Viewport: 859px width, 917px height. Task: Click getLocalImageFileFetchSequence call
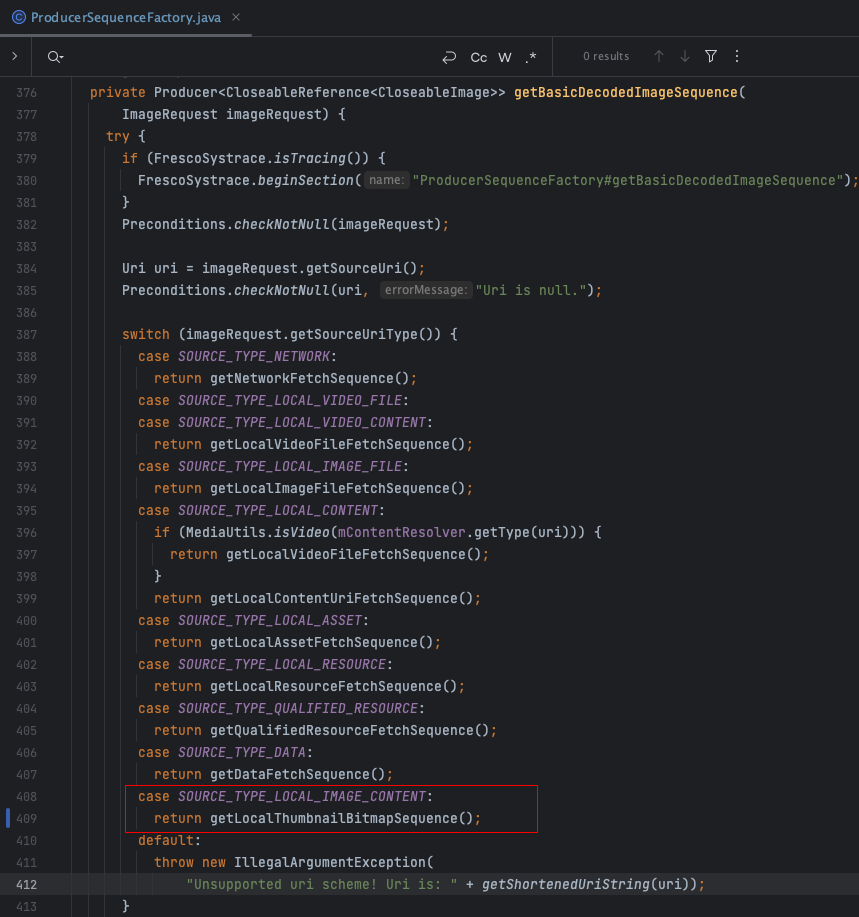[x=330, y=488]
